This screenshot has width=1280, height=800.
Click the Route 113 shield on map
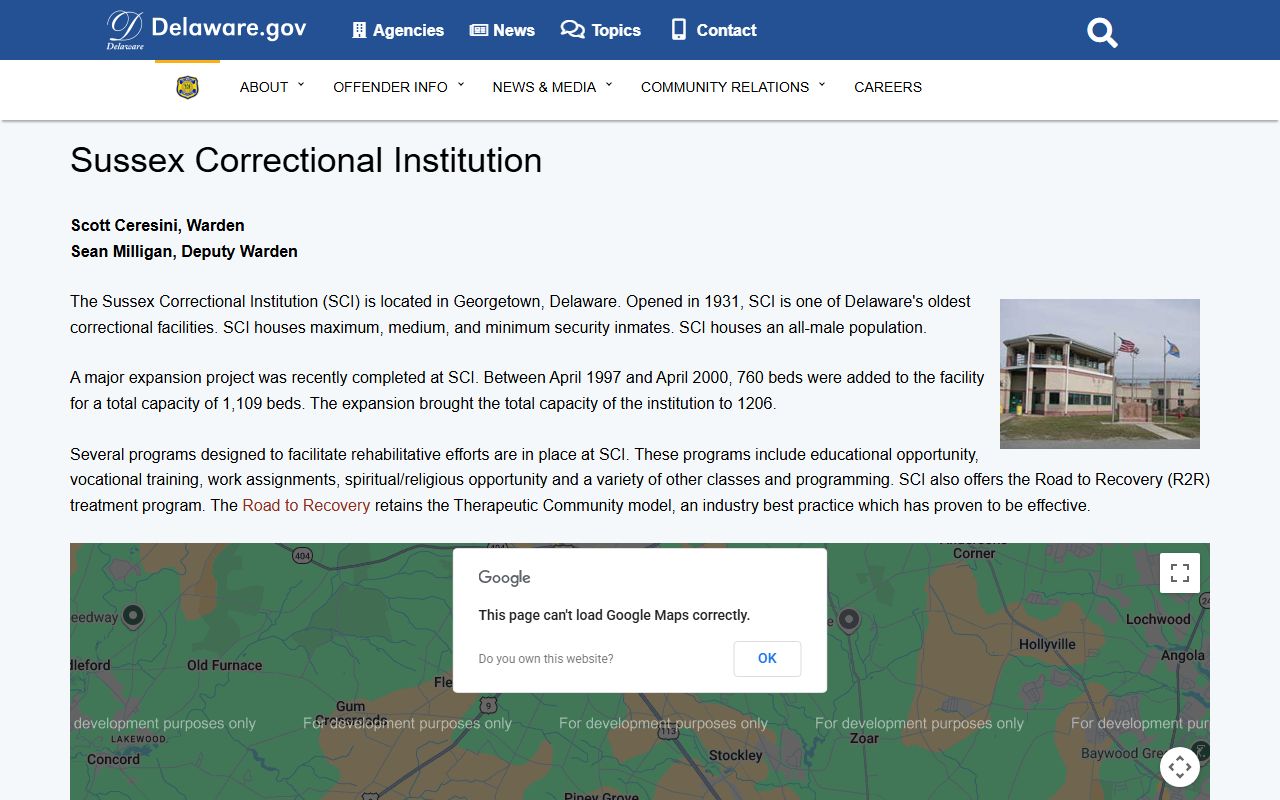(x=668, y=732)
